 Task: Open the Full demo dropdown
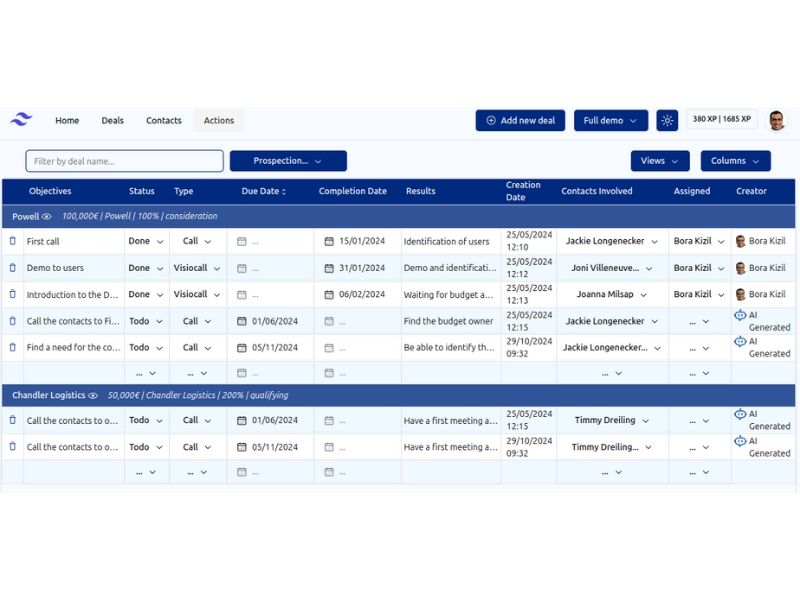(611, 120)
